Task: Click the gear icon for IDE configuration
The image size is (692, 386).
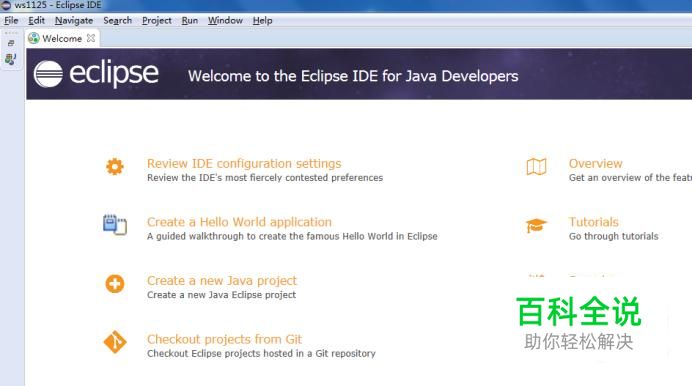Action: pos(115,166)
